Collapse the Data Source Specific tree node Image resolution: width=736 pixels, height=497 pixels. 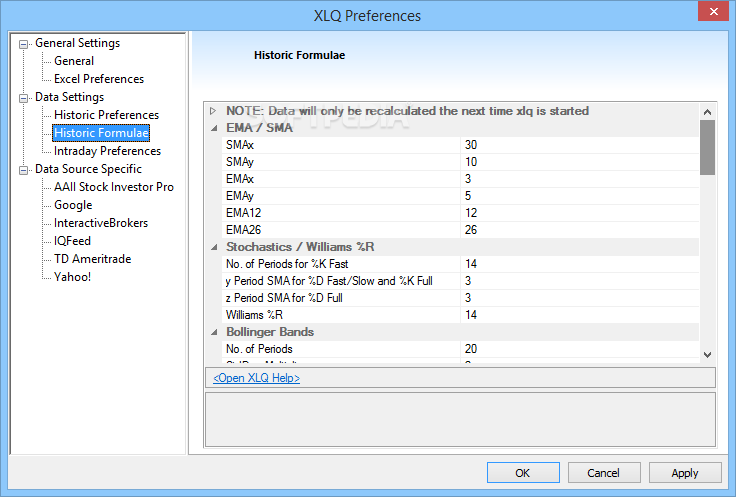[23, 170]
